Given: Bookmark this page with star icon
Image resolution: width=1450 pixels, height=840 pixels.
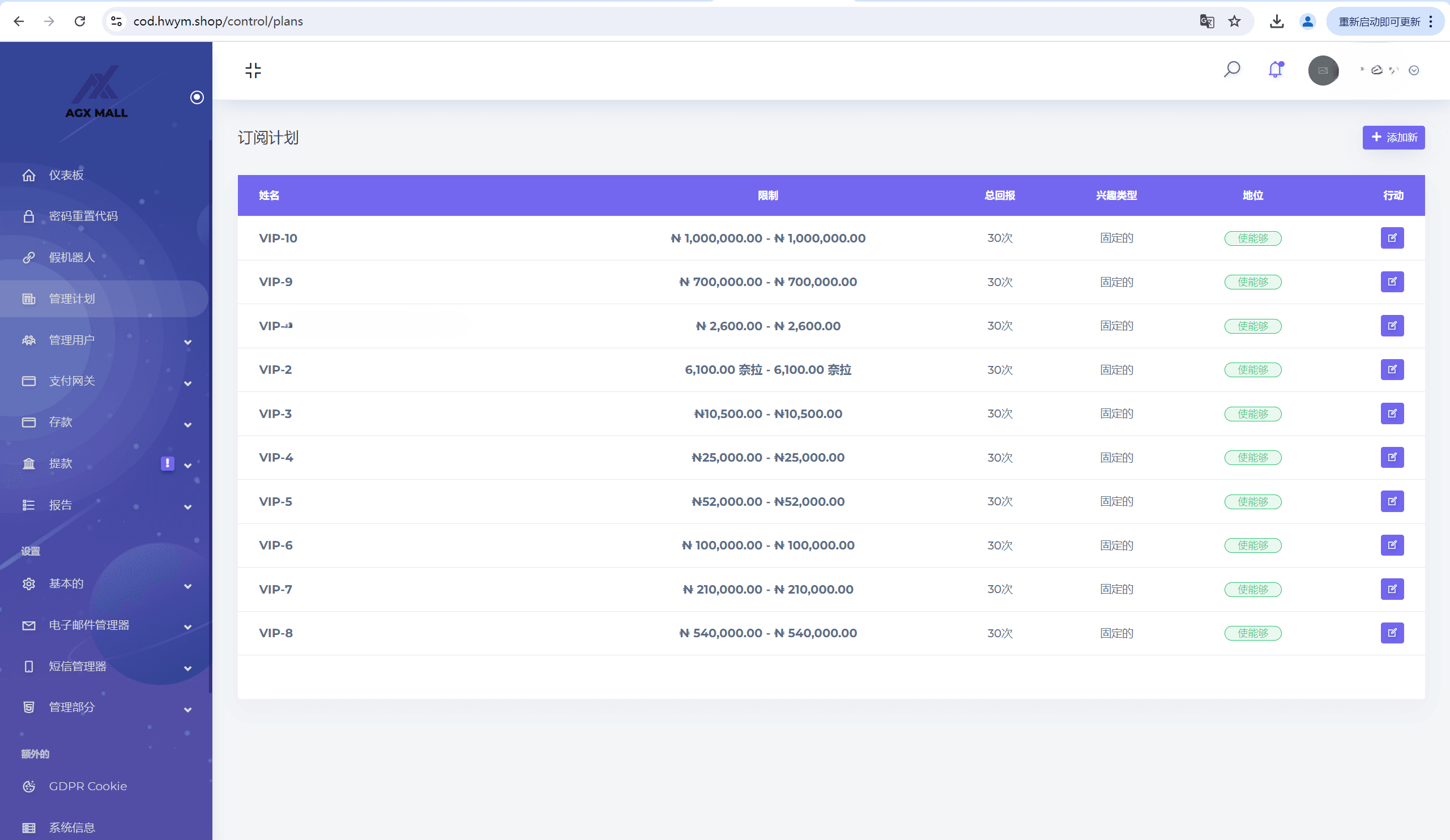Looking at the screenshot, I should (x=1234, y=22).
